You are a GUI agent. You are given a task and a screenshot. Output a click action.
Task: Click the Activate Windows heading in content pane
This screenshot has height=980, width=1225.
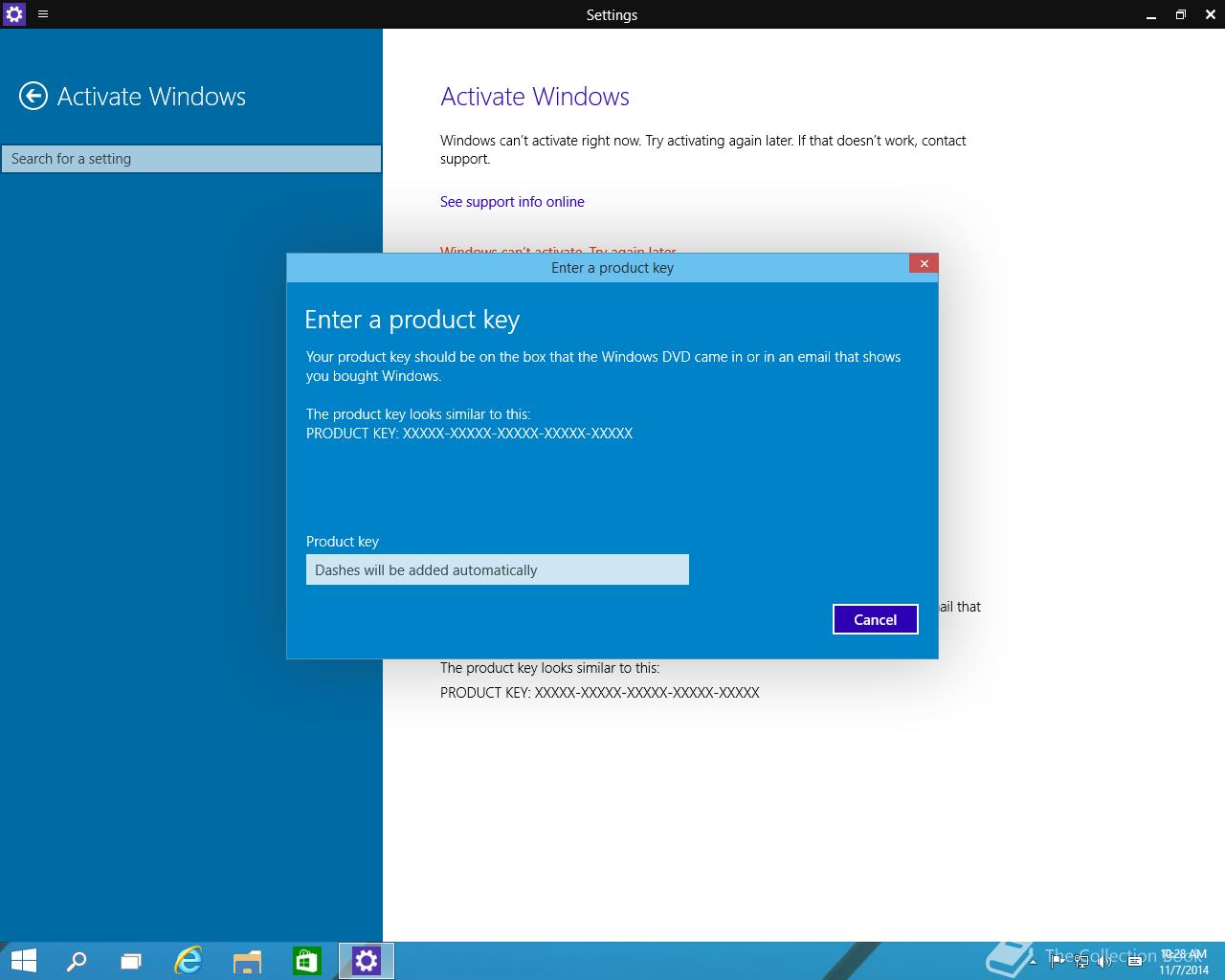point(535,97)
